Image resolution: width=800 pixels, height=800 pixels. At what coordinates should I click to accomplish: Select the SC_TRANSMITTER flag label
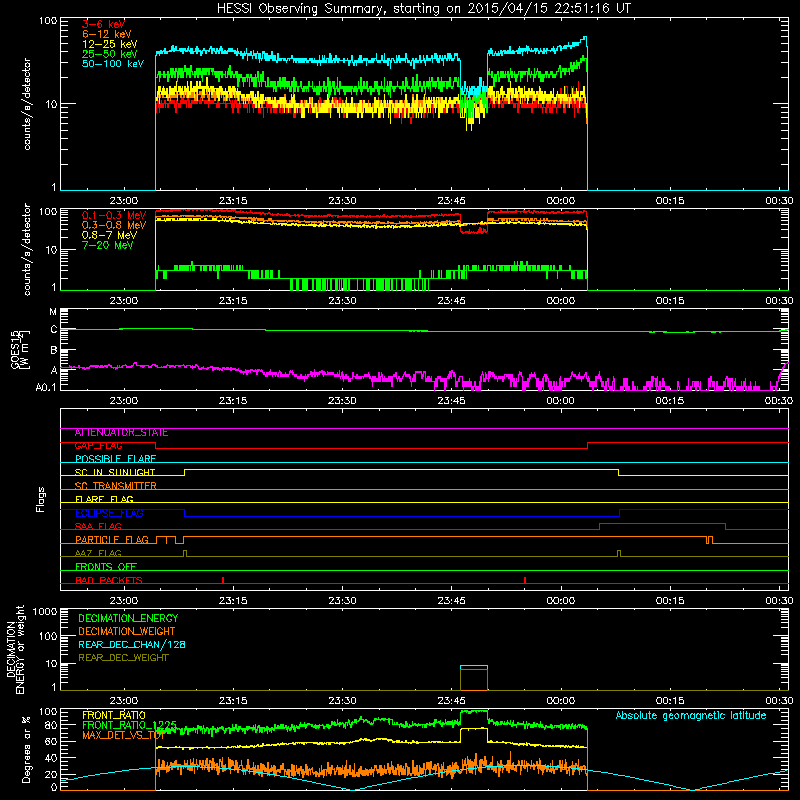coord(115,486)
